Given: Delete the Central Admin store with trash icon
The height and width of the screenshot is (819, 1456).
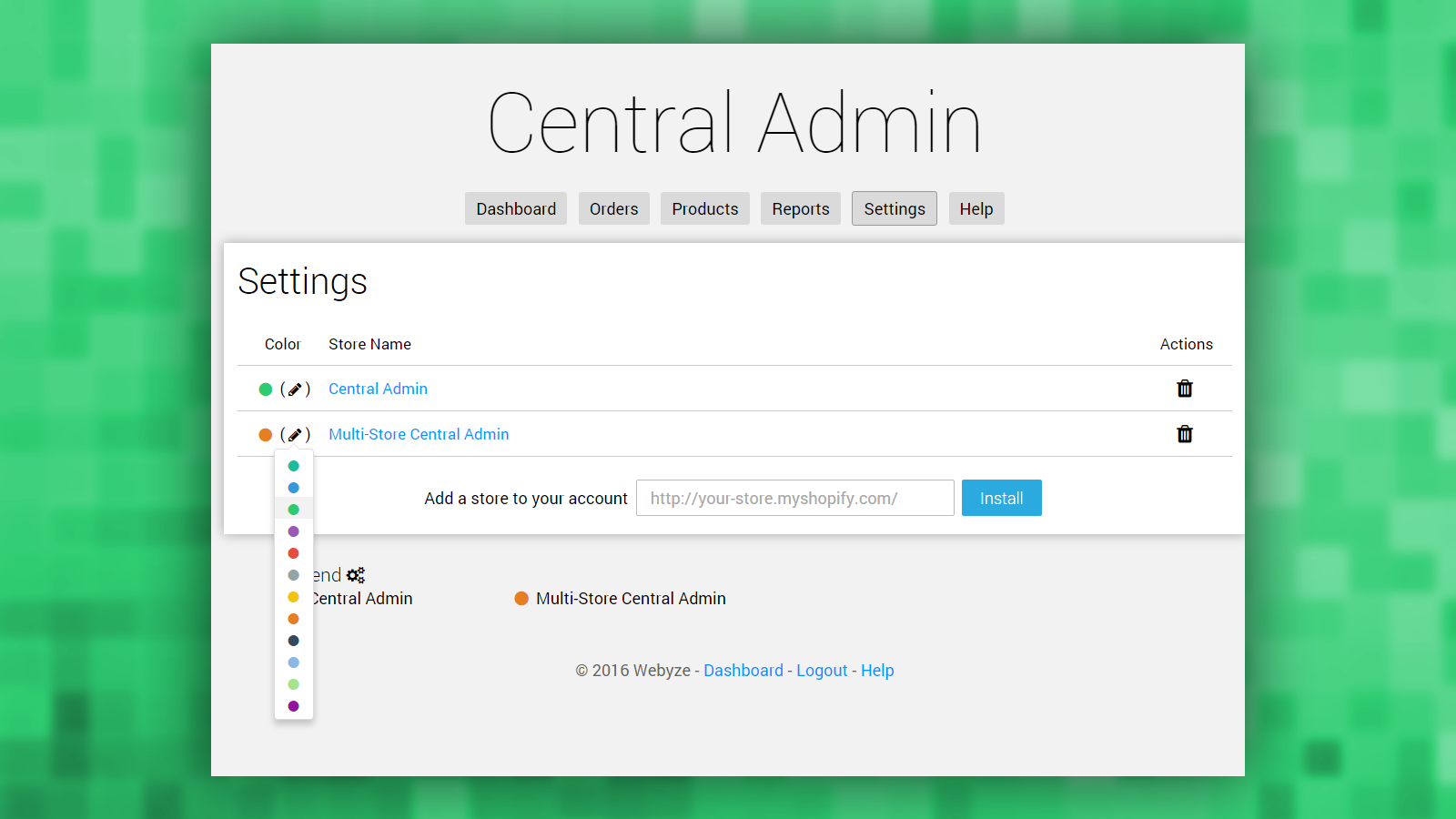Looking at the screenshot, I should tap(1185, 389).
